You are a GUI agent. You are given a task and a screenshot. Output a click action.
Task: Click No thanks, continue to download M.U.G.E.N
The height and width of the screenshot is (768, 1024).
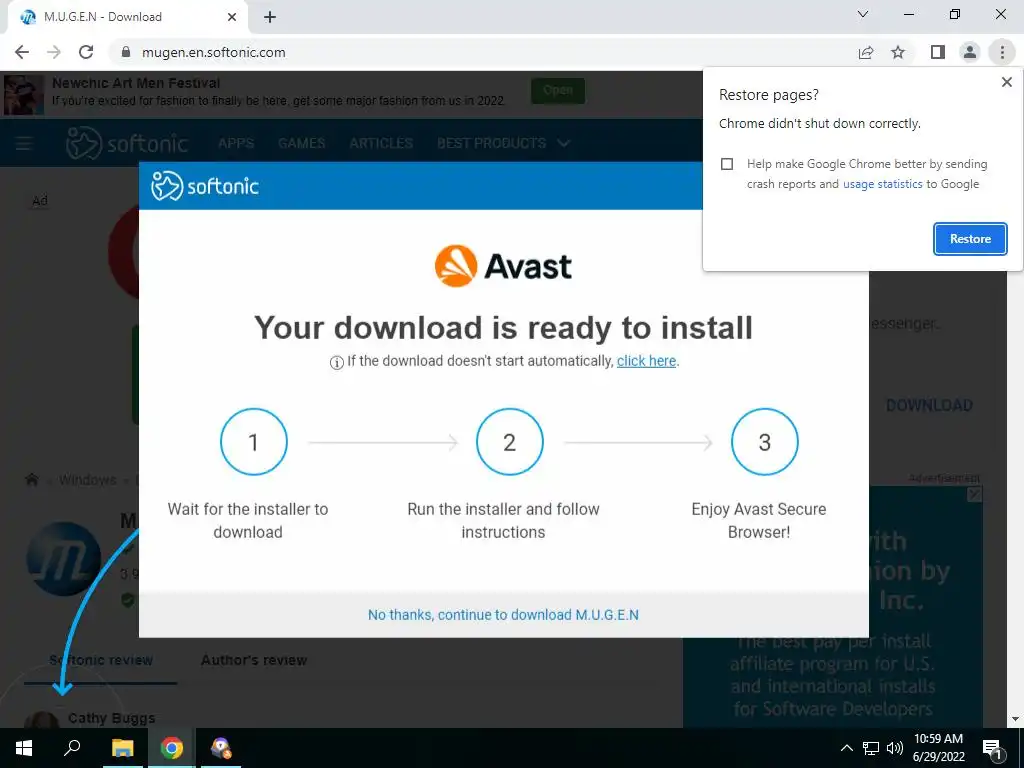pos(503,615)
